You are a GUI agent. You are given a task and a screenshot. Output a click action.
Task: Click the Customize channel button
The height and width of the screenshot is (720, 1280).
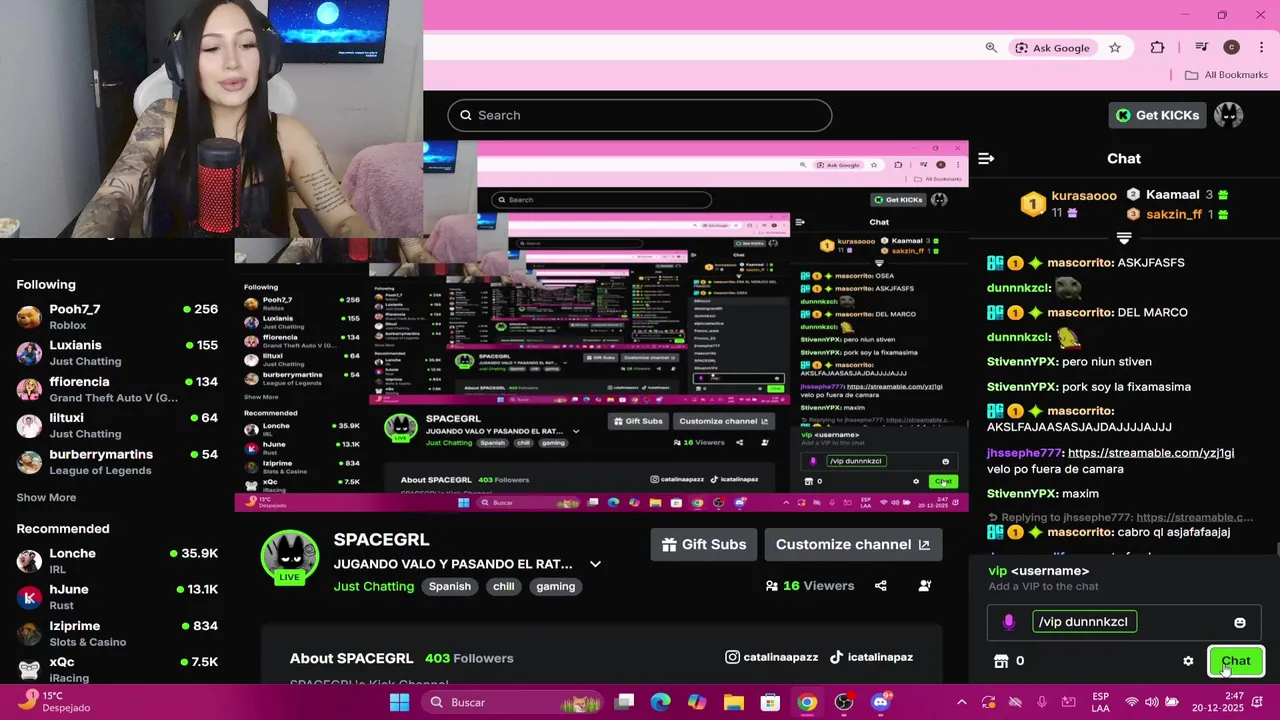(x=853, y=545)
